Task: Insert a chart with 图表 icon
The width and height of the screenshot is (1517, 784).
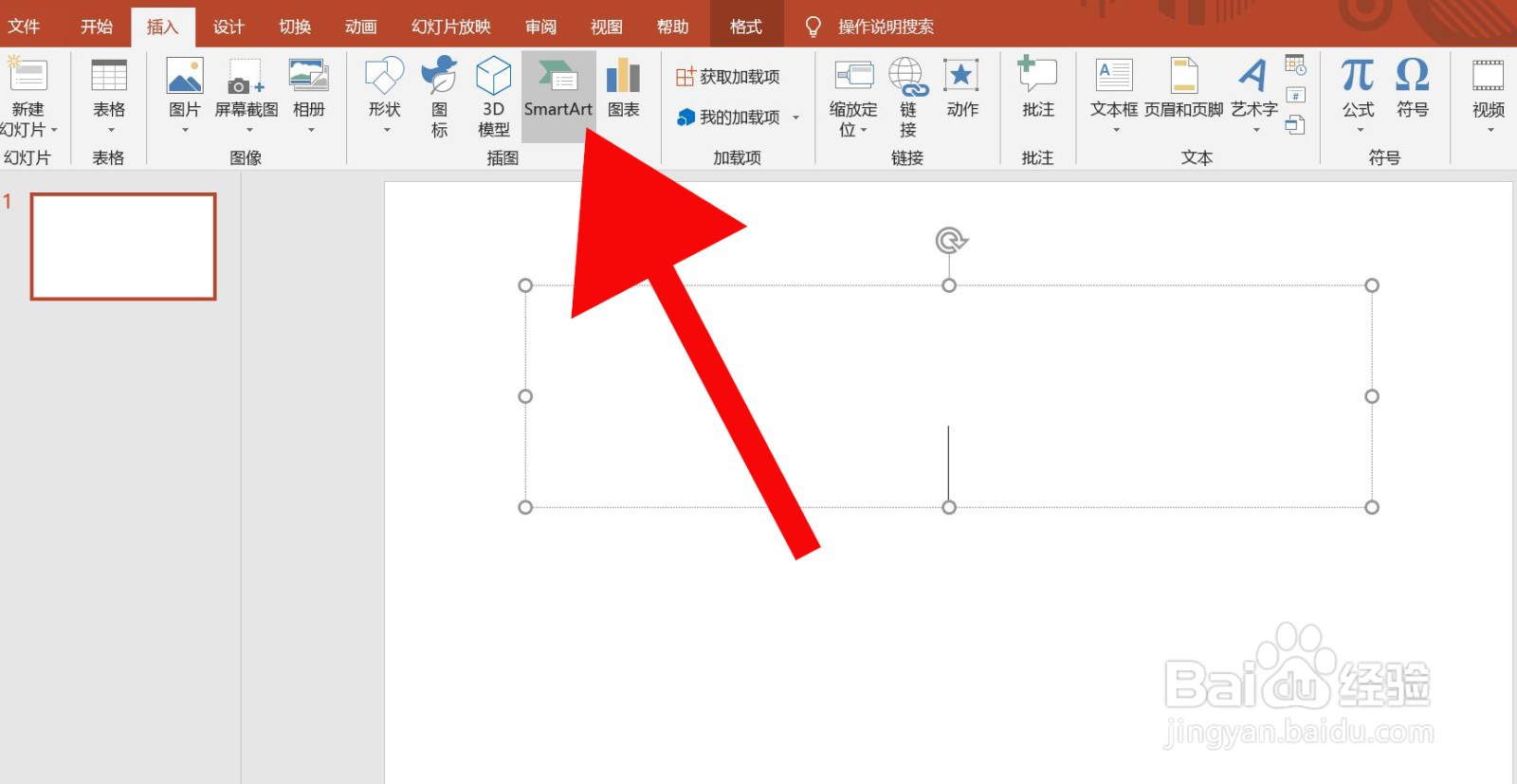Action: pyautogui.click(x=623, y=75)
